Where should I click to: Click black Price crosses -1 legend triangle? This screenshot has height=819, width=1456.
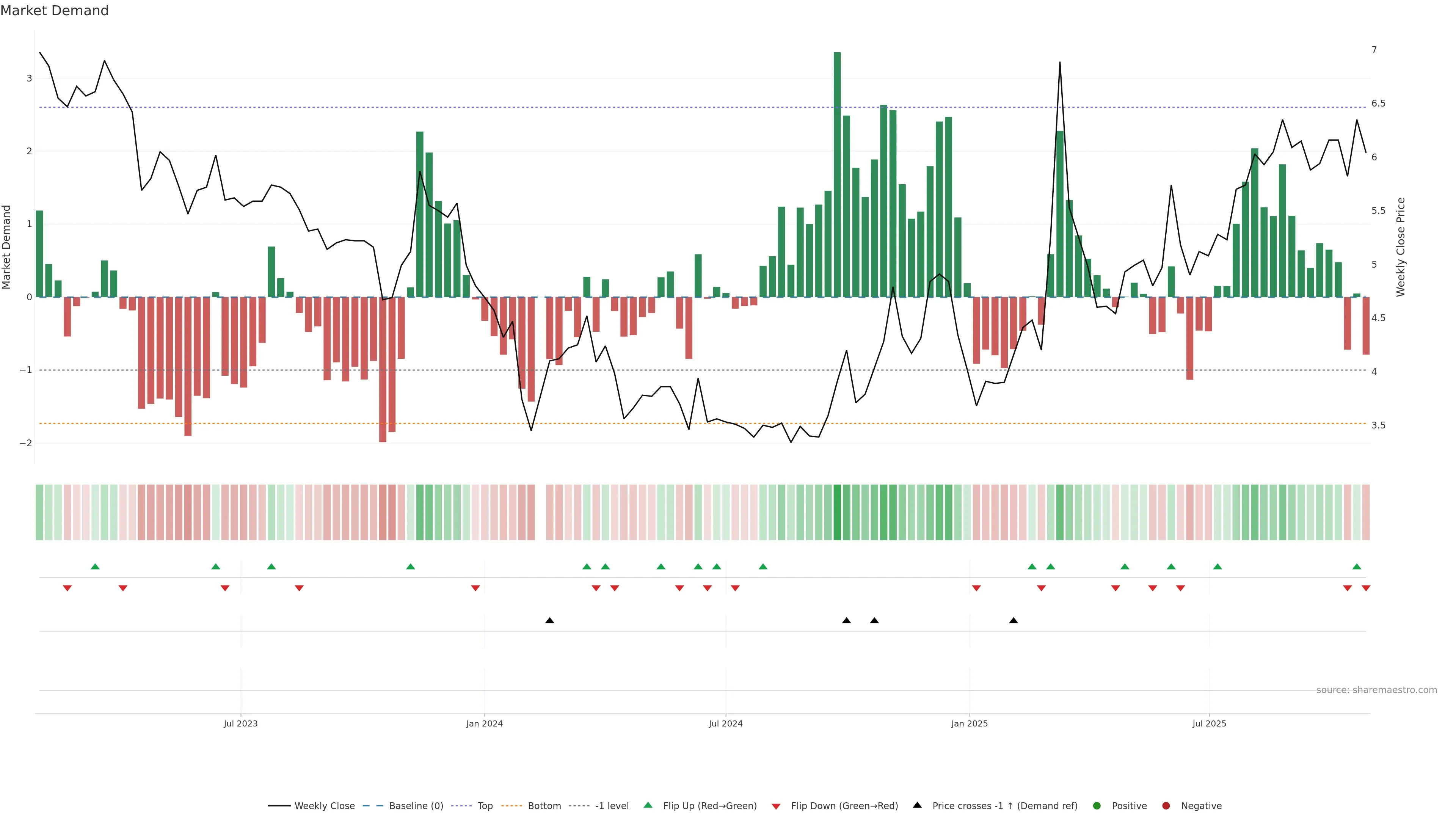(x=917, y=805)
